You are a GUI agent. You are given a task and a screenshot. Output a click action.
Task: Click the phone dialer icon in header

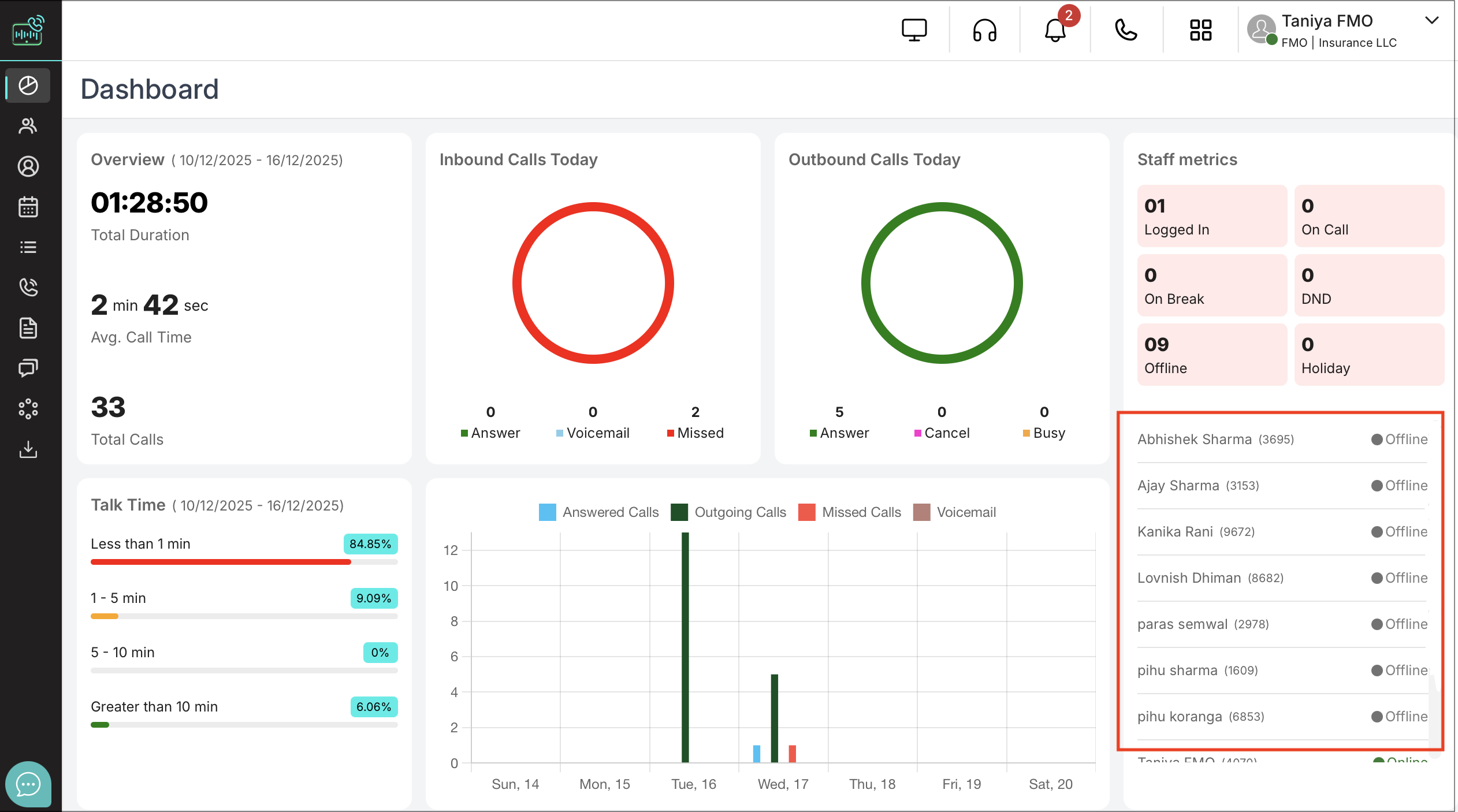pos(1126,30)
